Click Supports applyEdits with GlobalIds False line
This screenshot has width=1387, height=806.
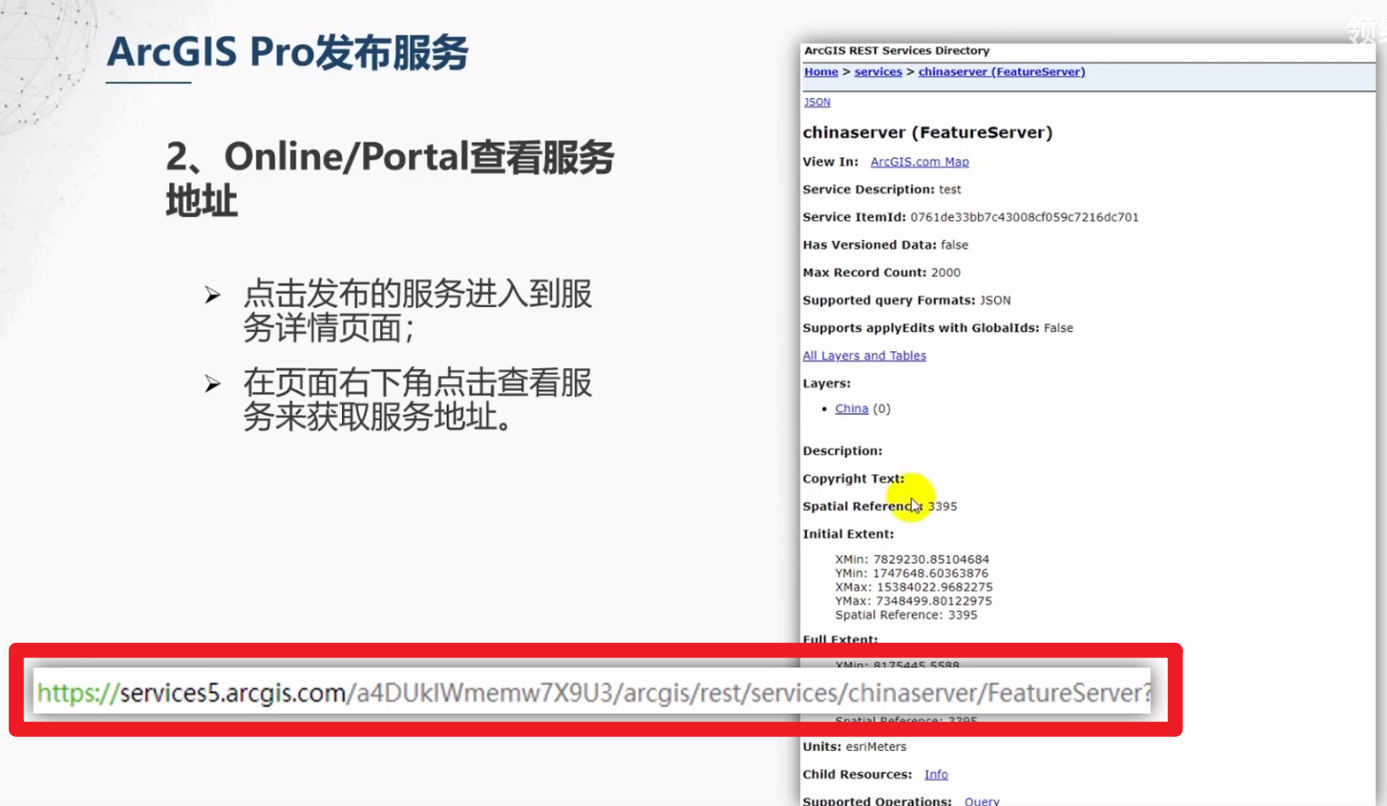coord(938,328)
